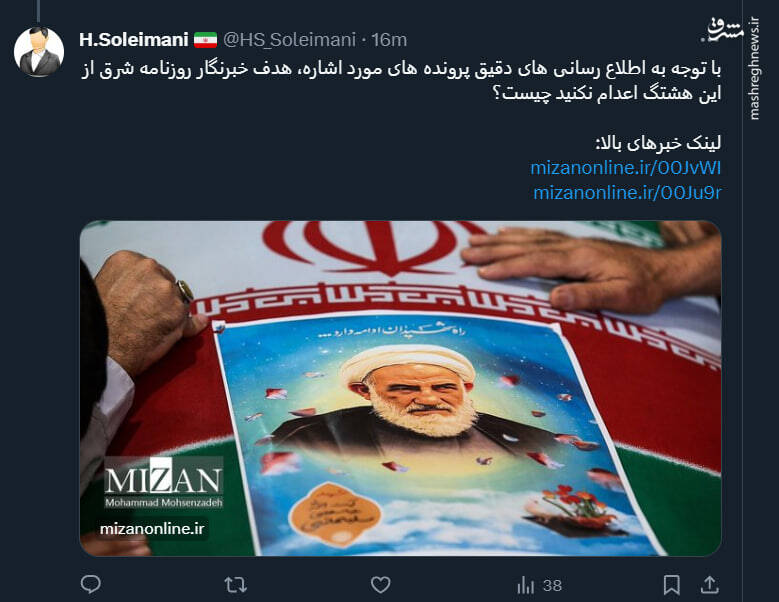Retweet this post using the retweet icon
Viewport: 779px width, 602px height.
click(235, 585)
